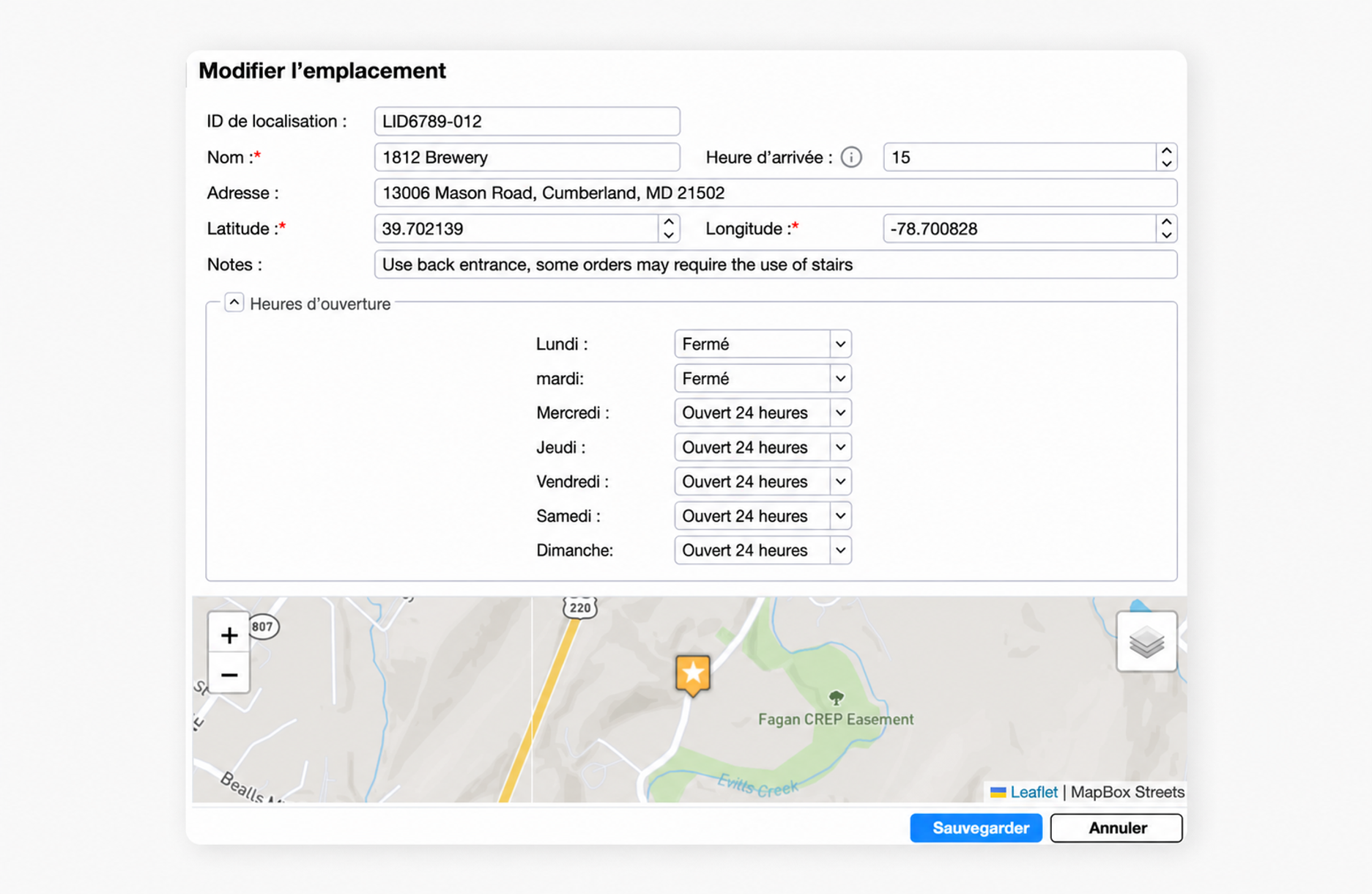The image size is (1372, 894).
Task: Click the Sauvegarder button
Action: pos(976,828)
